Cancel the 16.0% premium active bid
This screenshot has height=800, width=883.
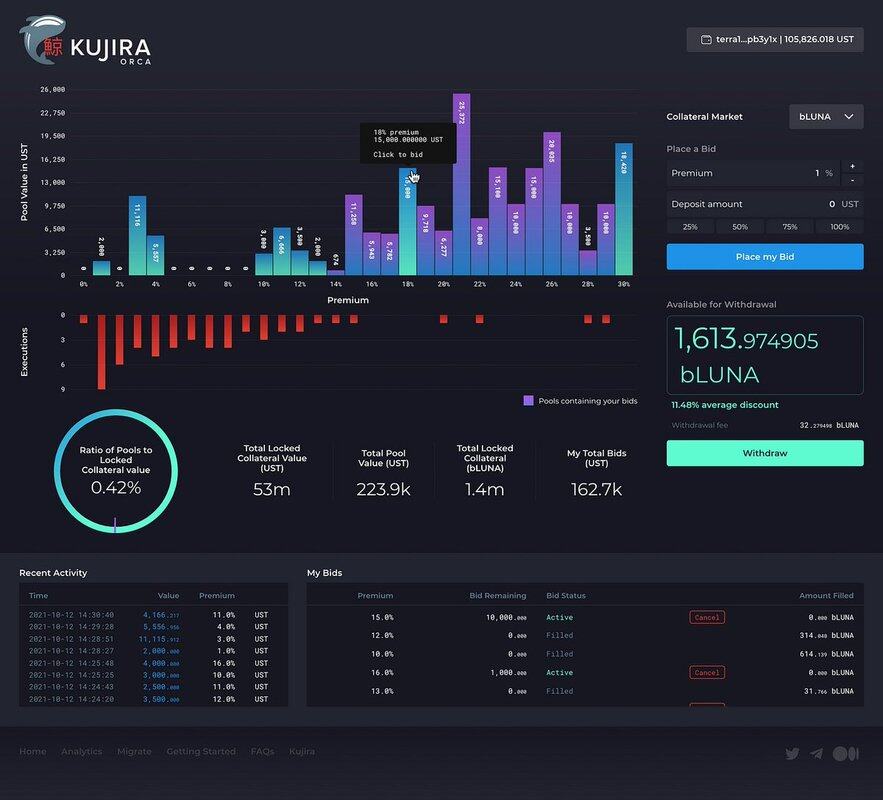tap(706, 672)
